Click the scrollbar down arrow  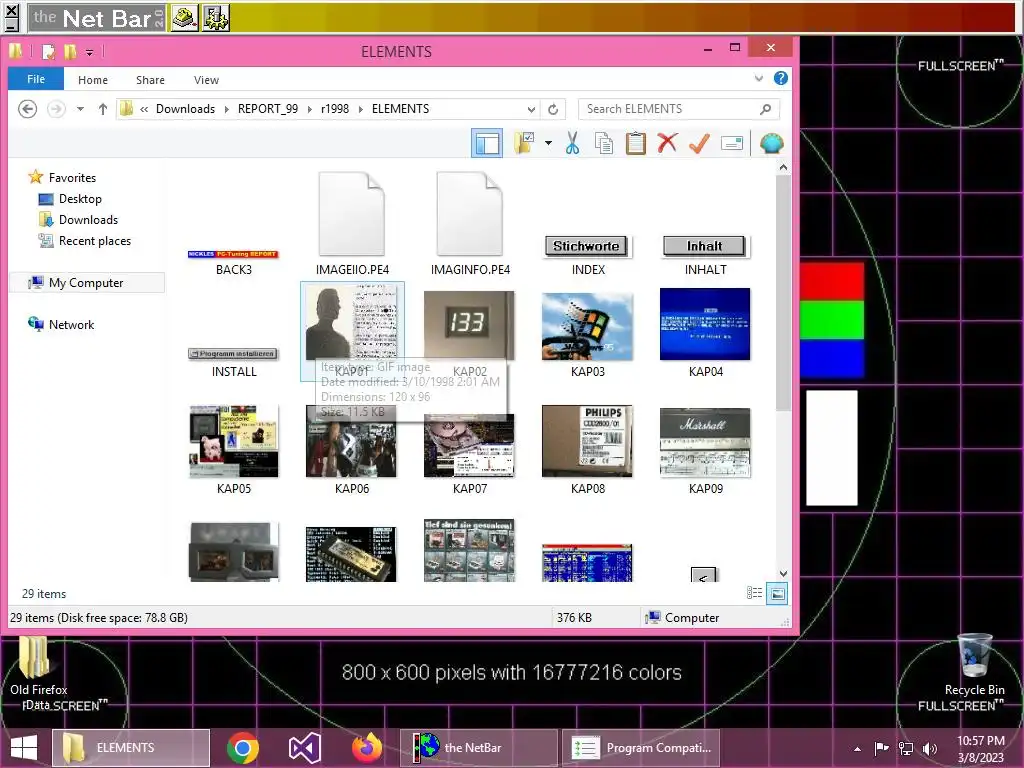(783, 574)
